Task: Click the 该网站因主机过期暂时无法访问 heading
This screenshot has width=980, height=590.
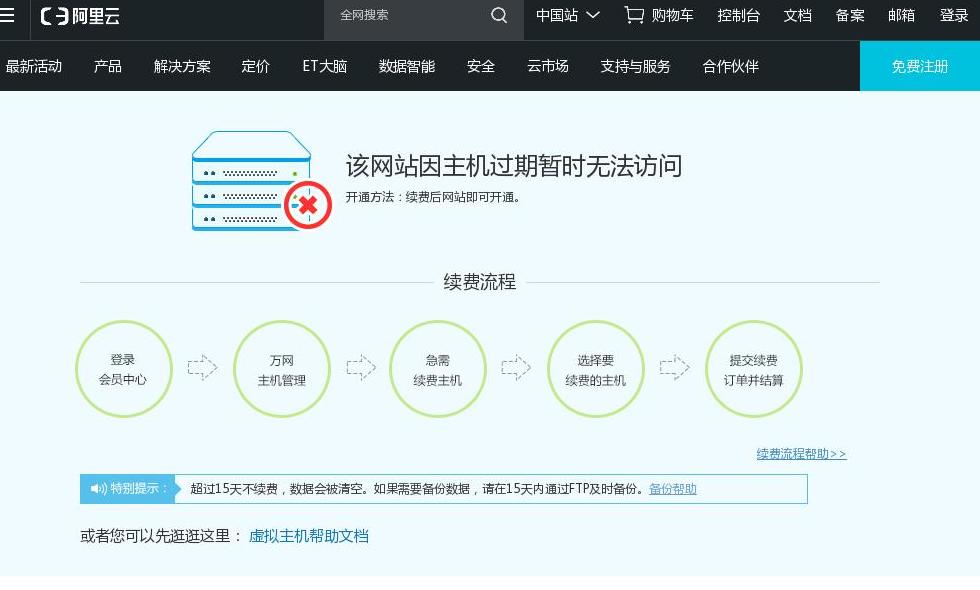Action: 513,166
